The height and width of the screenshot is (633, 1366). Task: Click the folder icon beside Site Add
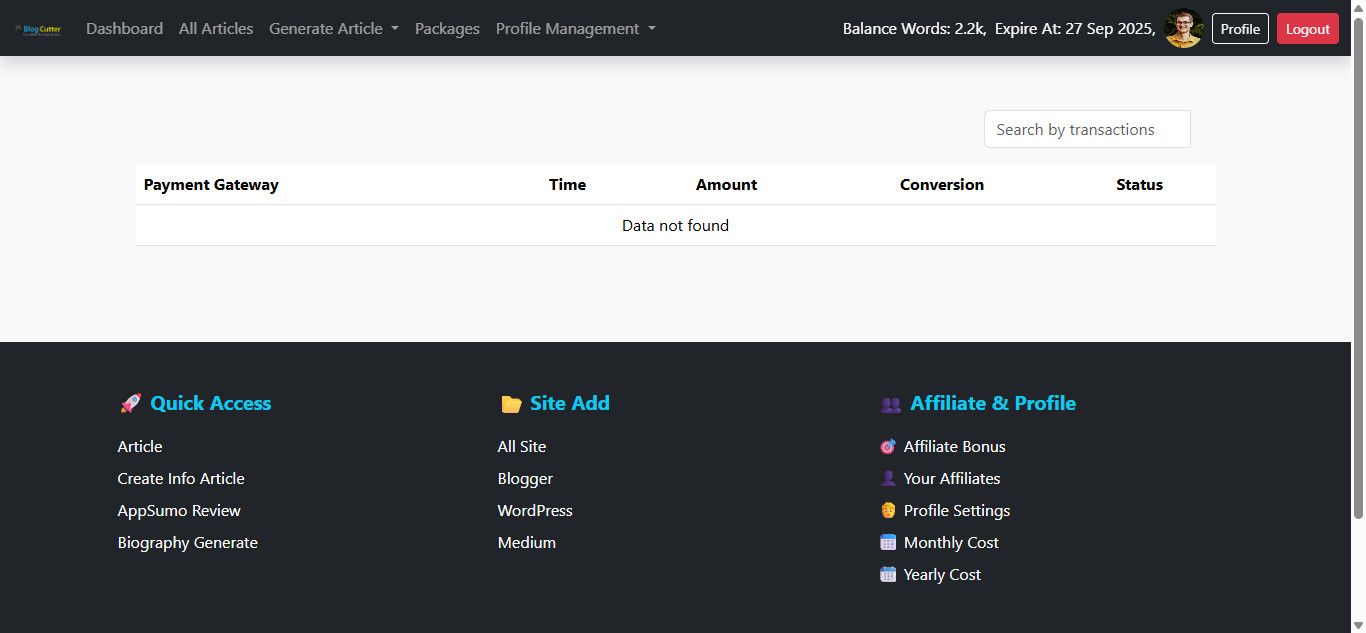click(x=511, y=404)
